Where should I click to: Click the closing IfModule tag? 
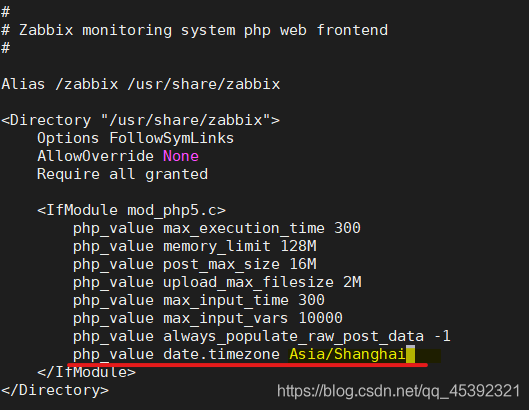click(87, 372)
